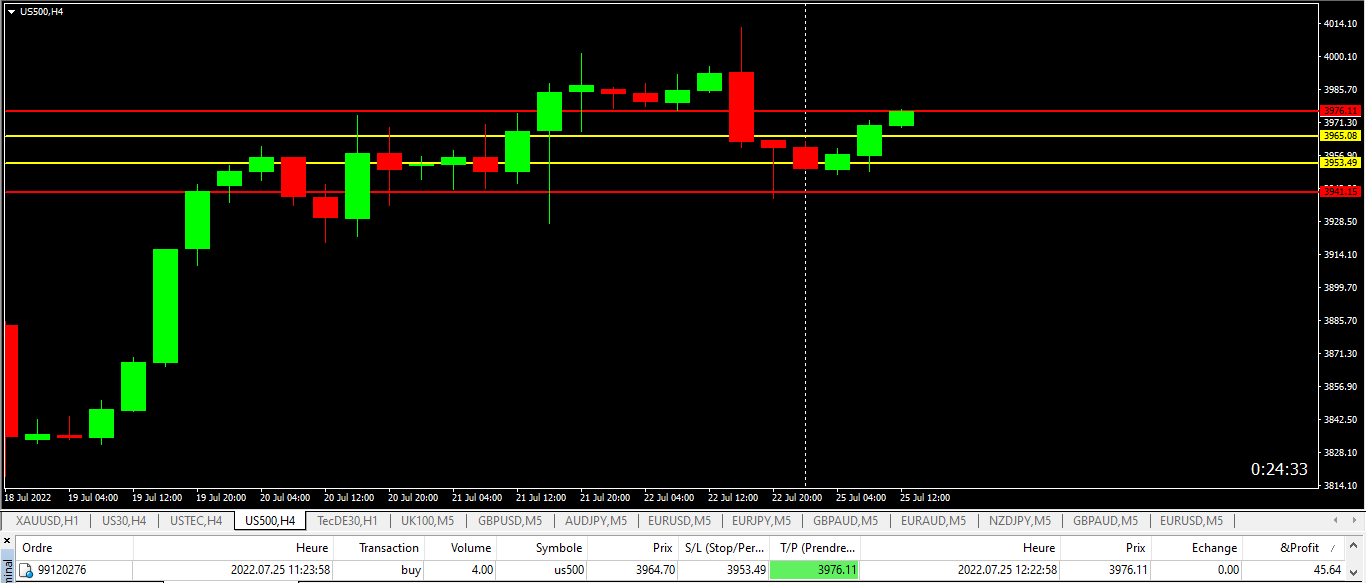Open the US500,H4 chart title dropdown triangle
The height and width of the screenshot is (583, 1366).
(11, 11)
